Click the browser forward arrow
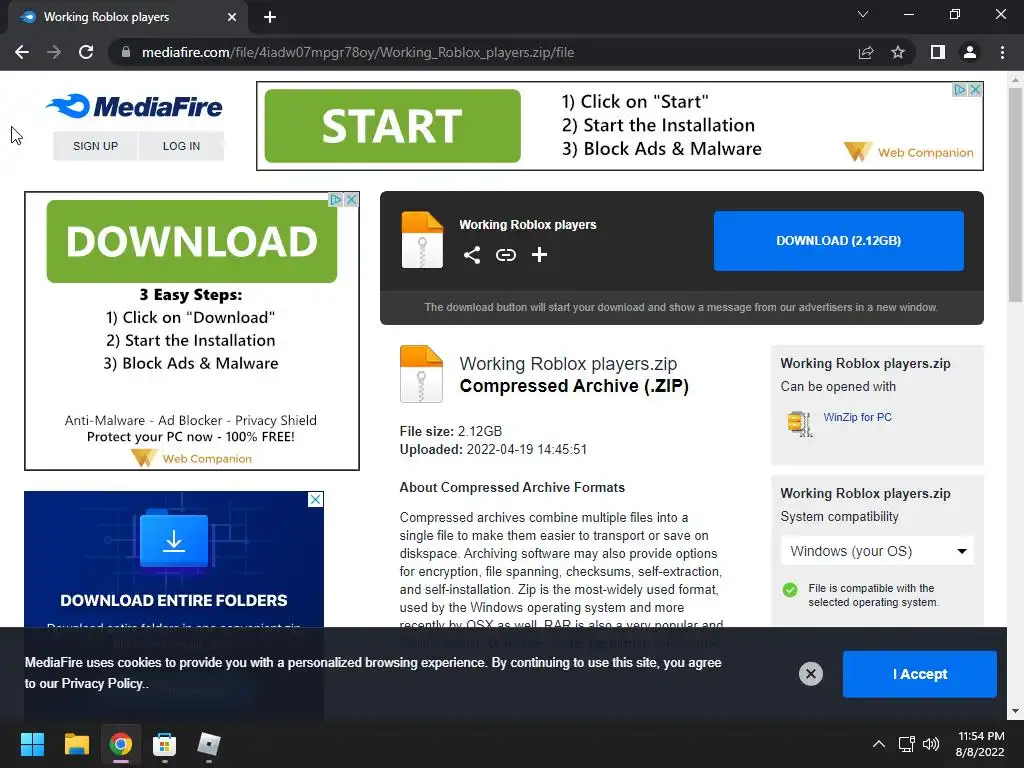 [54, 52]
